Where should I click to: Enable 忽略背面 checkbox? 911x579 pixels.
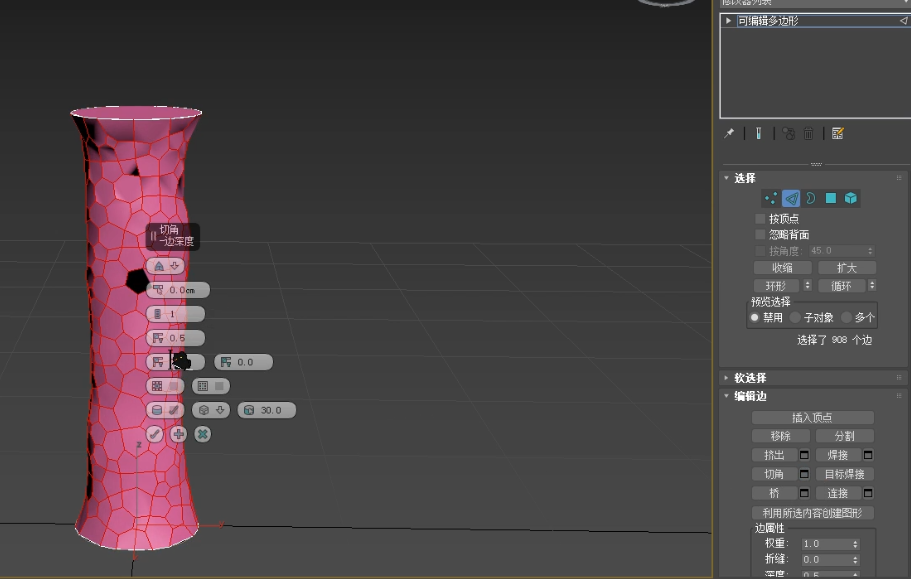[x=760, y=235]
